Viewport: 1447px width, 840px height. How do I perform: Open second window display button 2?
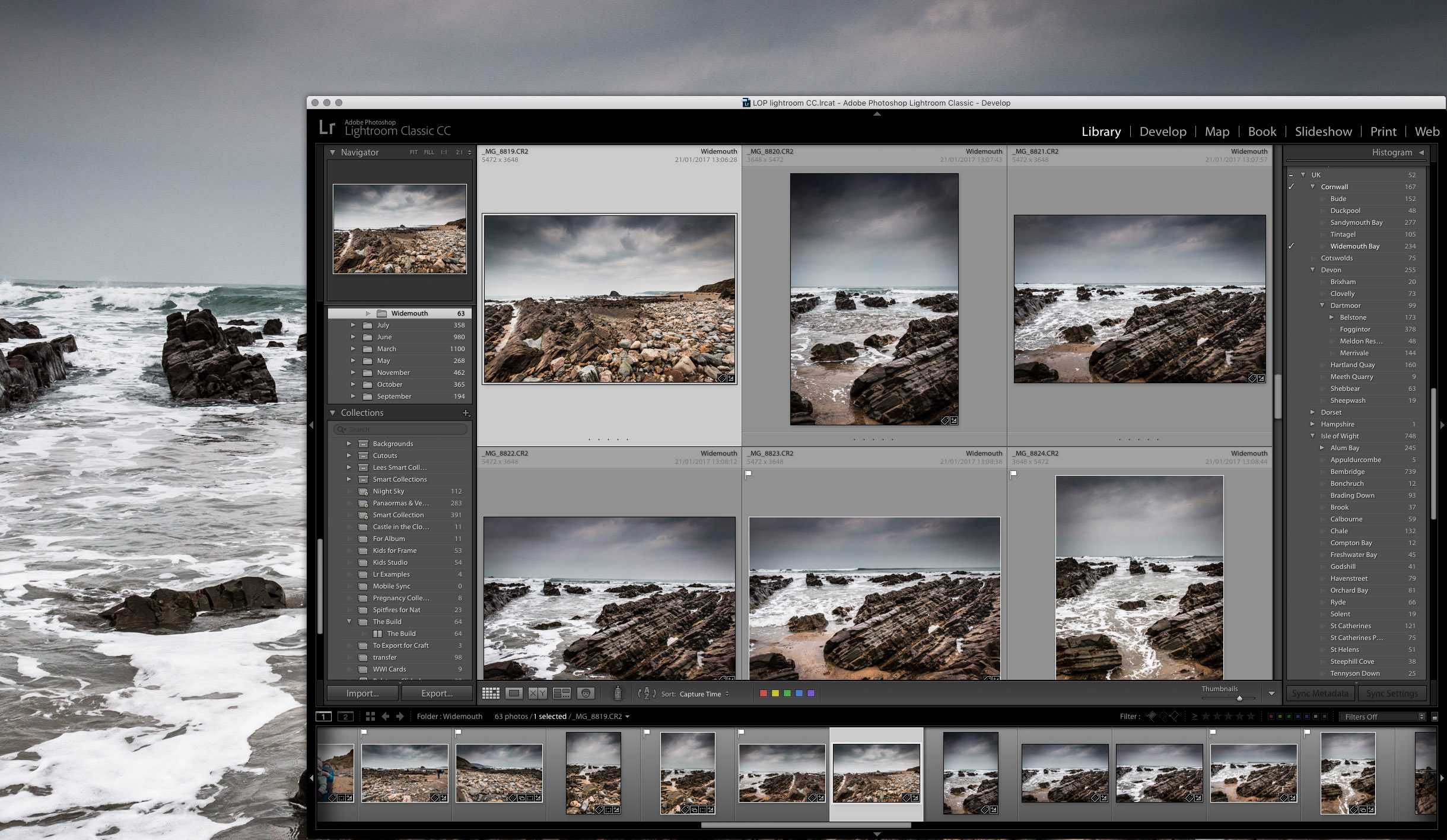pos(345,717)
